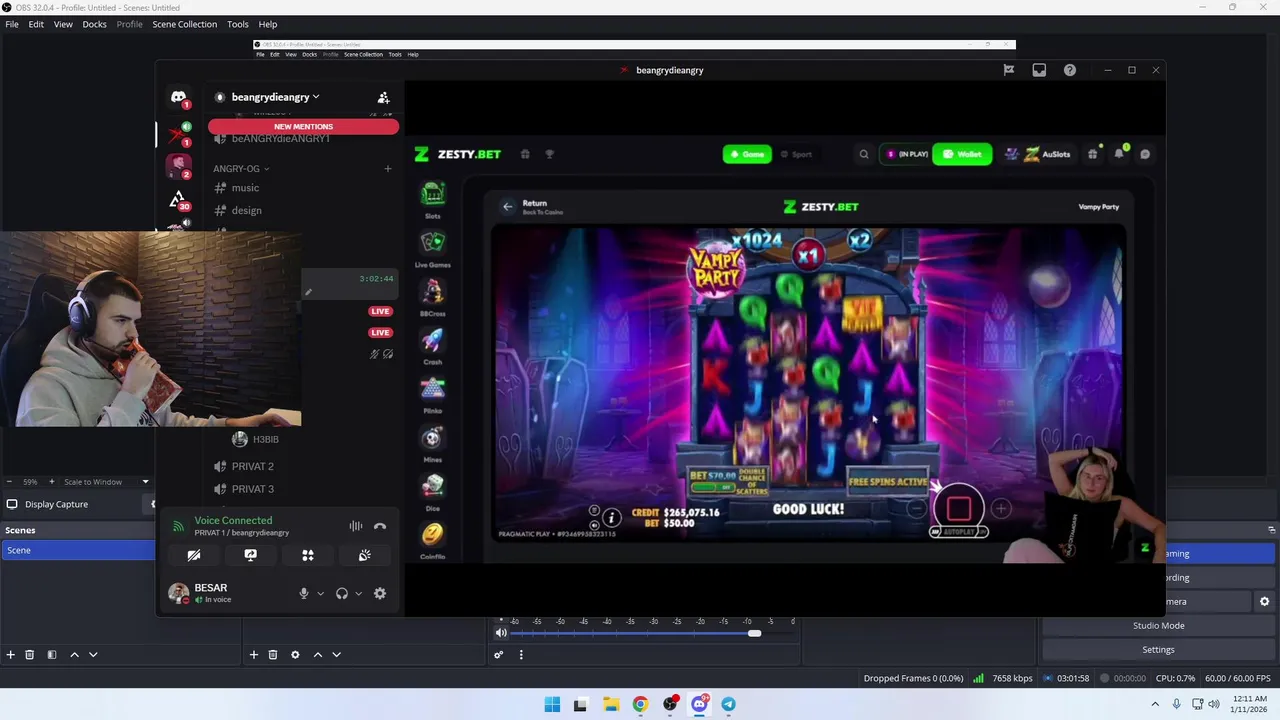
Task: Share your screen in Discord voice panel
Action: click(251, 555)
